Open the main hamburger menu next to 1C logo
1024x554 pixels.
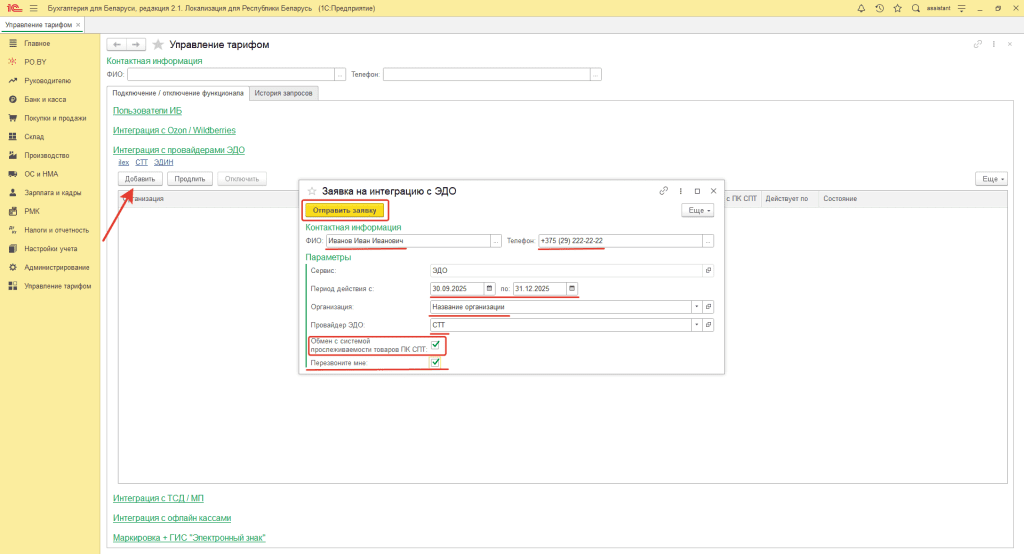tap(33, 8)
